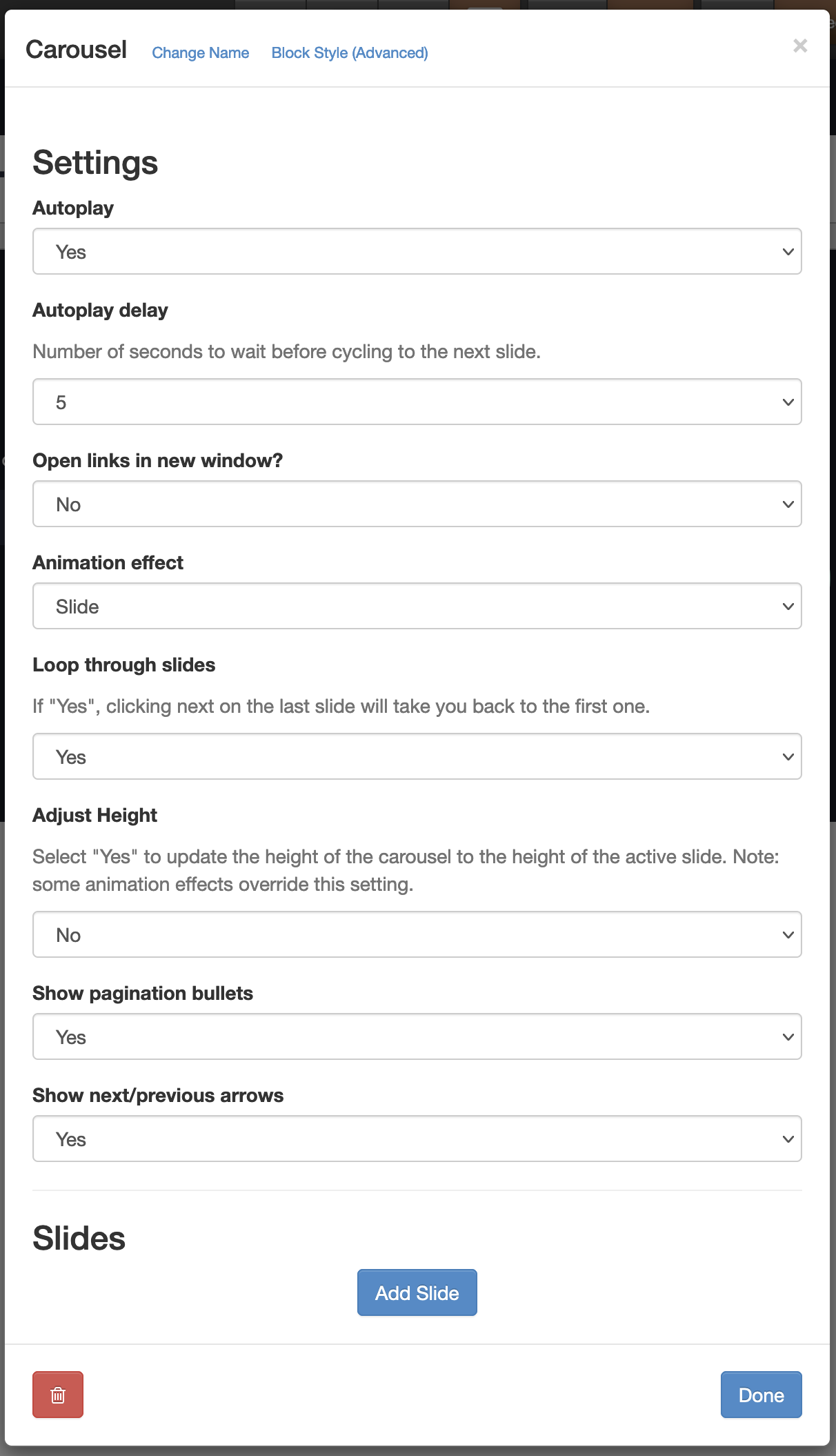Close the Carousel dialog with X
Screen dimensions: 836x1456
[800, 46]
